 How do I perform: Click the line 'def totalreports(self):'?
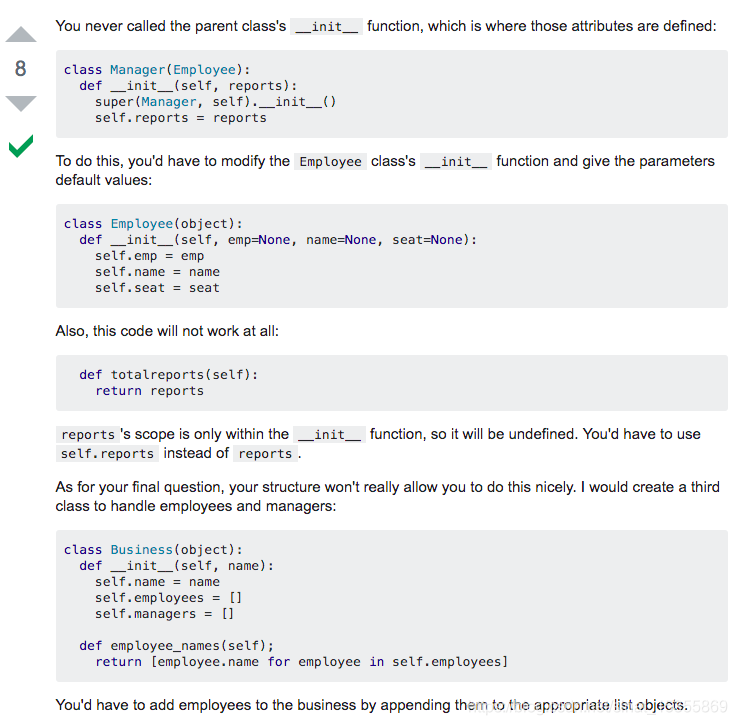pyautogui.click(x=169, y=375)
